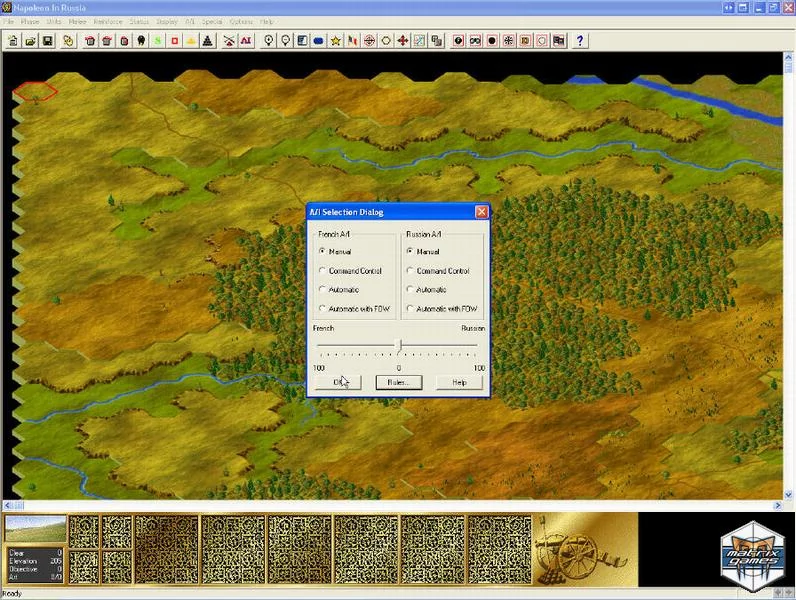Screen dimensions: 796x600
Task: Click the zoom out magnifier icon
Action: tap(285, 41)
